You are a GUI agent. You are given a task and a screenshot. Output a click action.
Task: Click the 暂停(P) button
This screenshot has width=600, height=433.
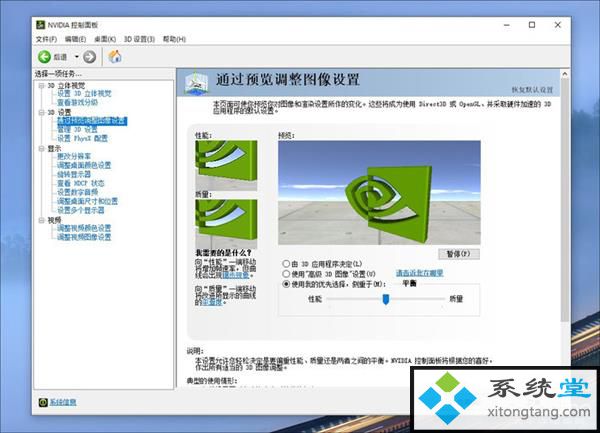[x=458, y=254]
